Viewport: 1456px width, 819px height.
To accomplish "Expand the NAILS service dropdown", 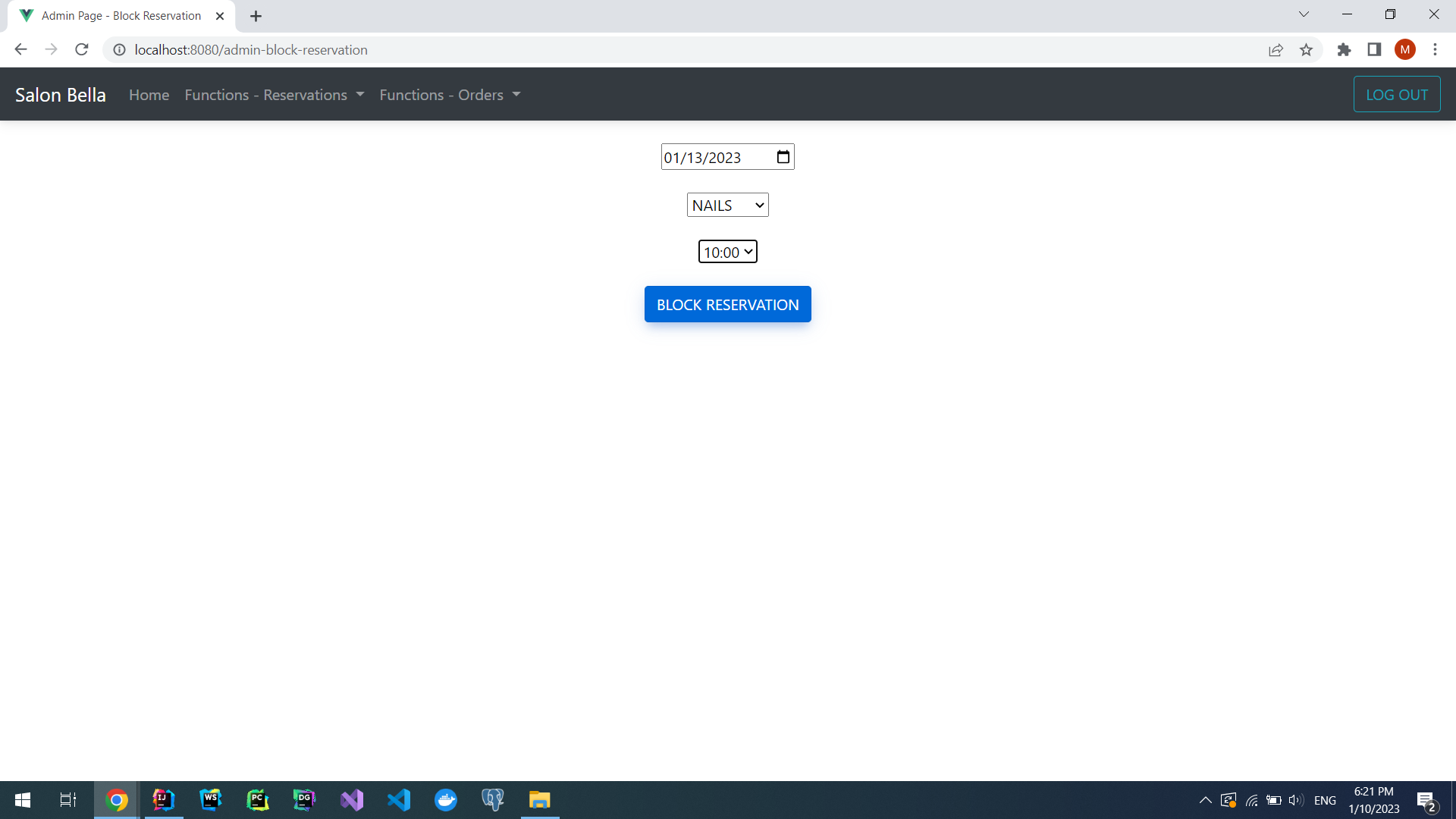I will 727,206.
